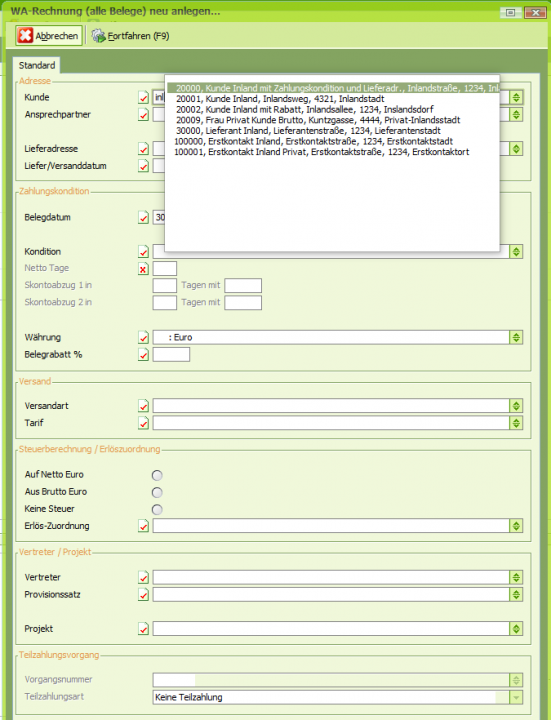Viewport: 551px width, 720px height.
Task: Open the Lieferadresse dropdown arrow
Action: [x=516, y=149]
